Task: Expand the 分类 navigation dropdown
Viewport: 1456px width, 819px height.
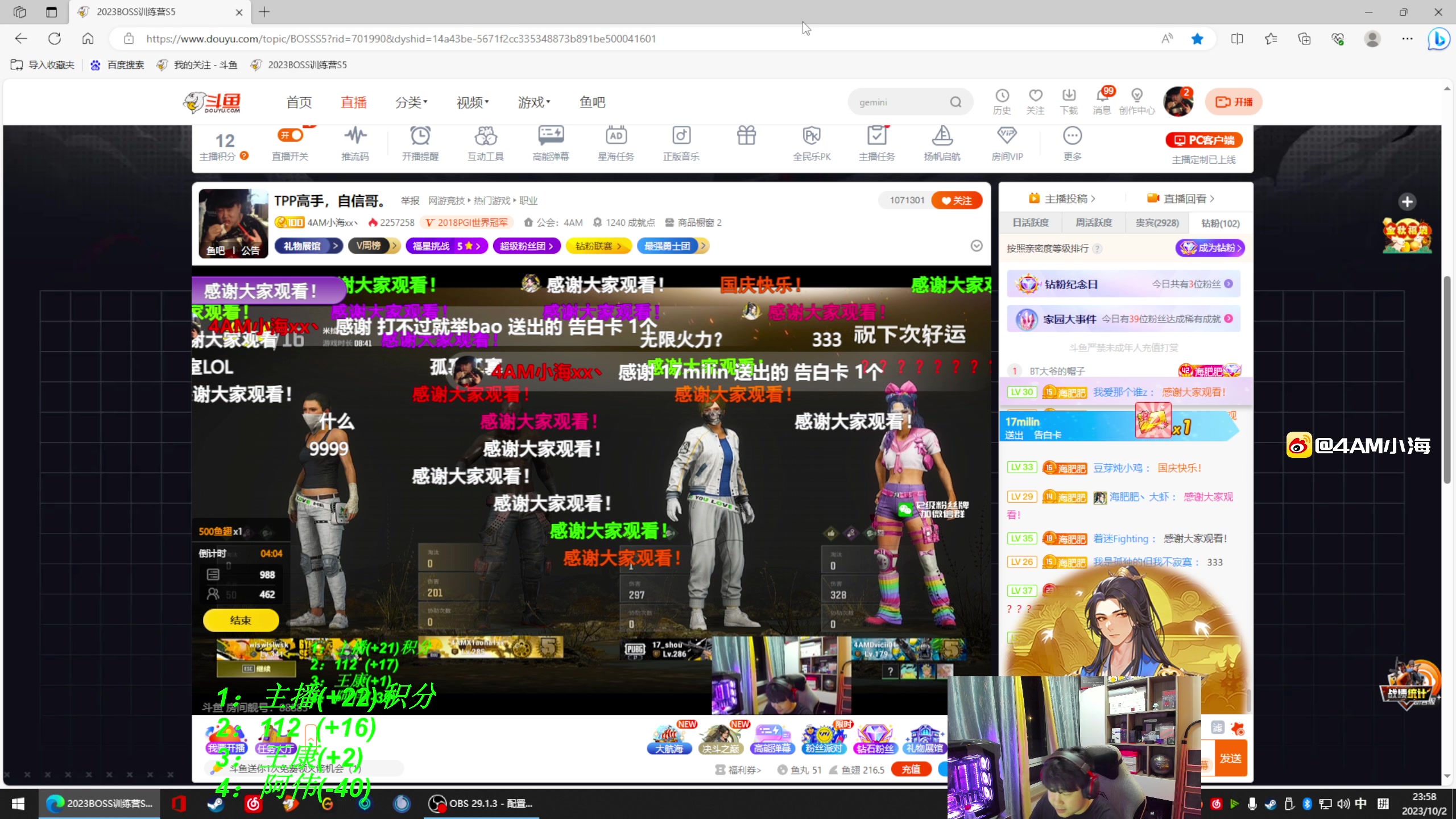Action: tap(411, 102)
